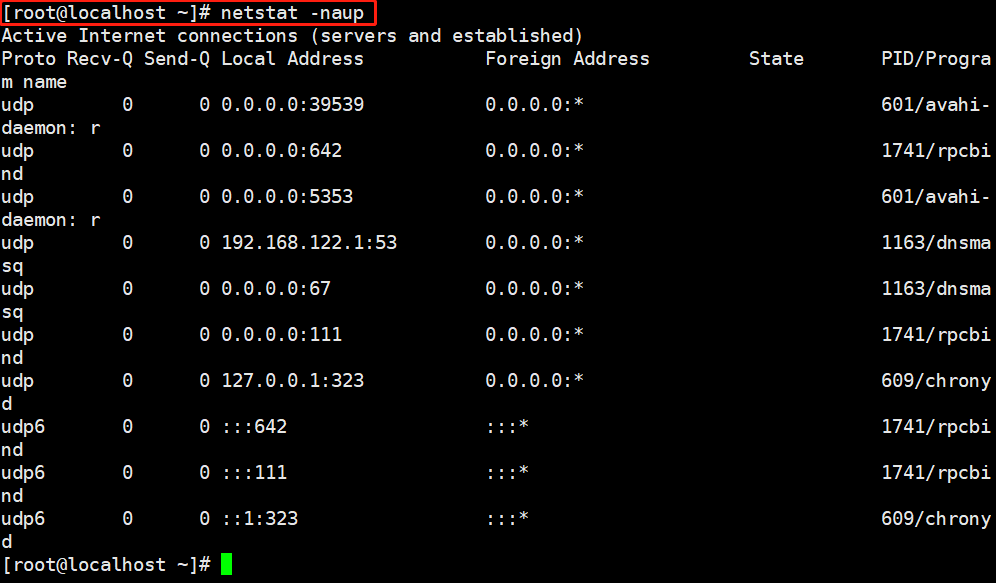Select local address ::1:323

click(x=260, y=518)
